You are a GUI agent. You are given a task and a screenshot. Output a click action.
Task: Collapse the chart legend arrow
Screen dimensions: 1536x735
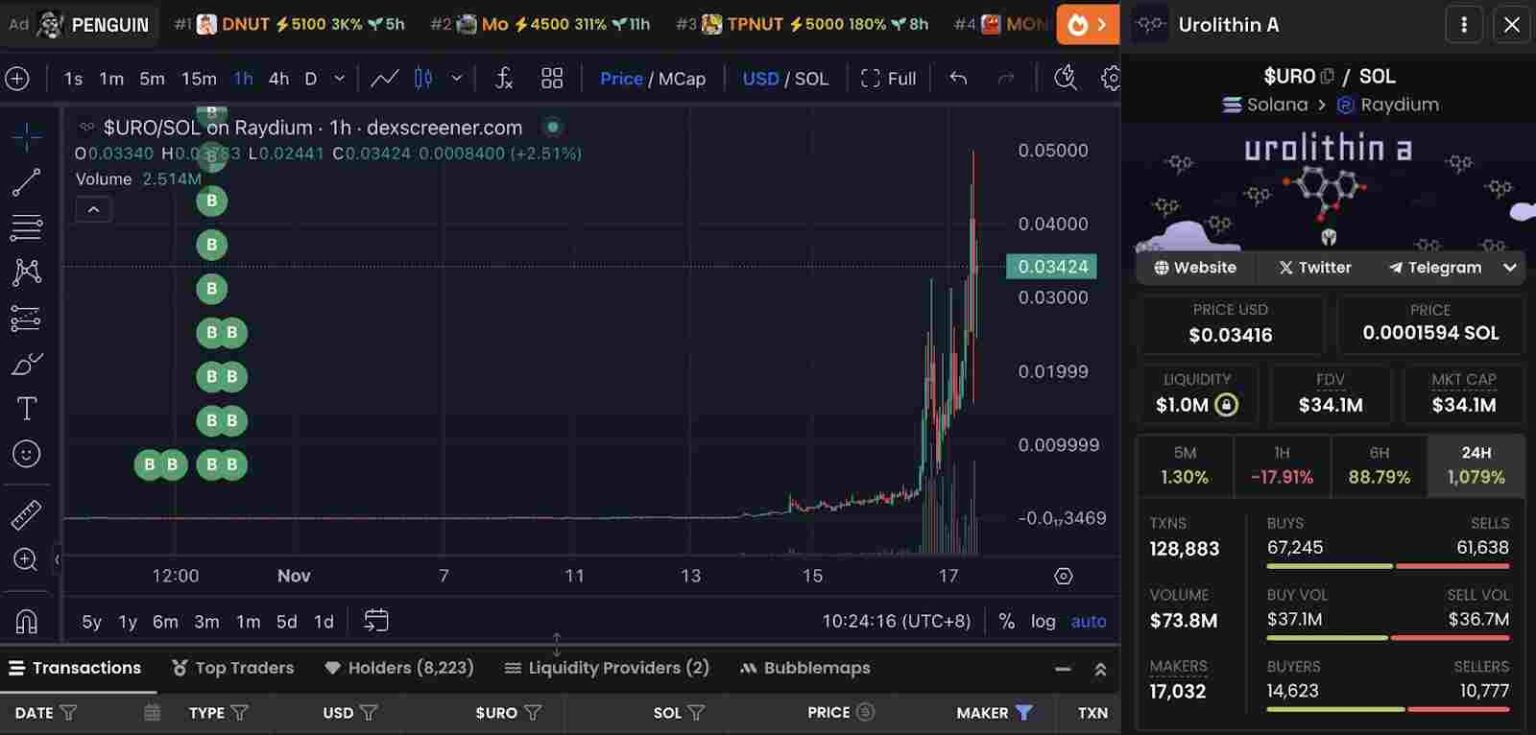coord(93,210)
